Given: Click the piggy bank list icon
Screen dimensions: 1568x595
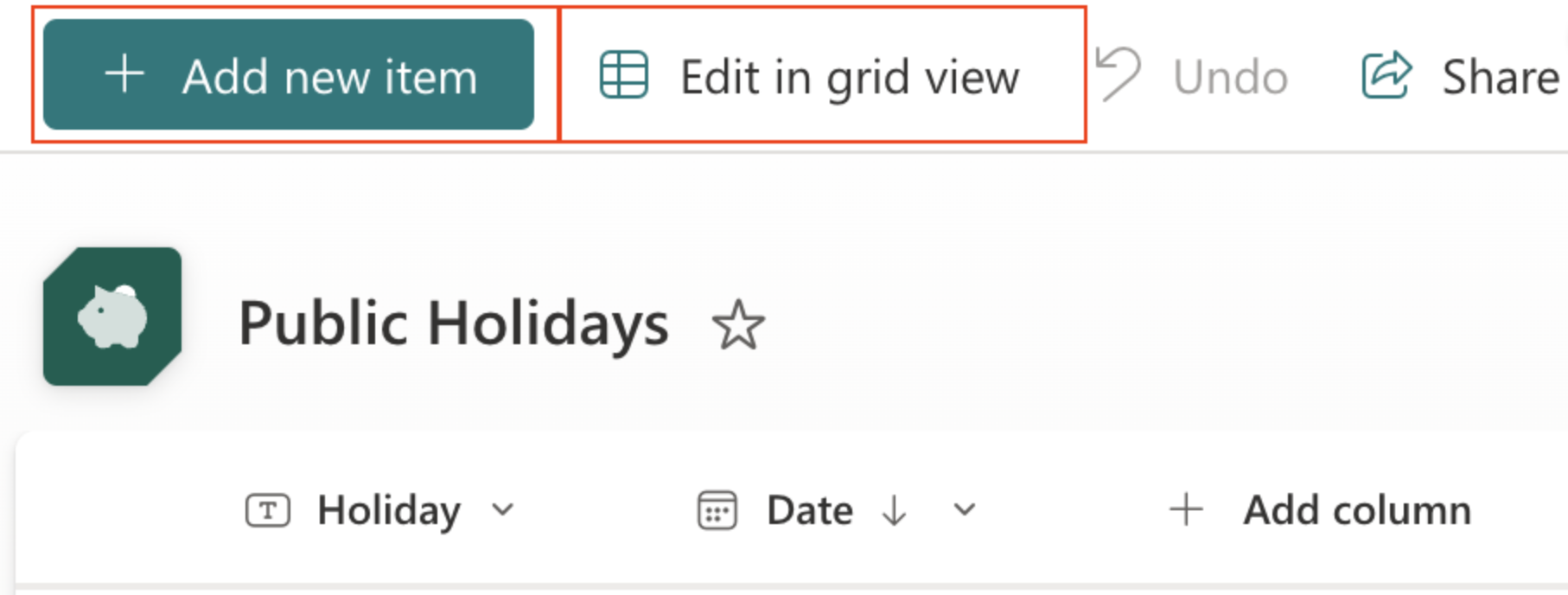Looking at the screenshot, I should coord(112,317).
